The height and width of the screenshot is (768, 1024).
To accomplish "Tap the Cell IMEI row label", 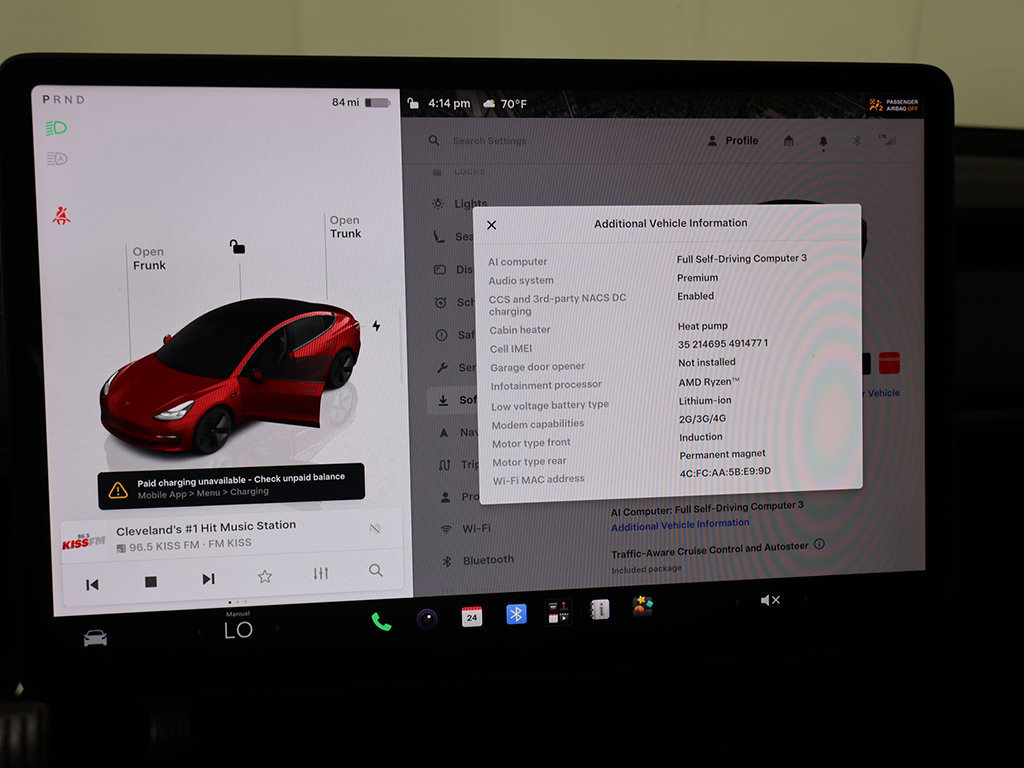I will (511, 349).
